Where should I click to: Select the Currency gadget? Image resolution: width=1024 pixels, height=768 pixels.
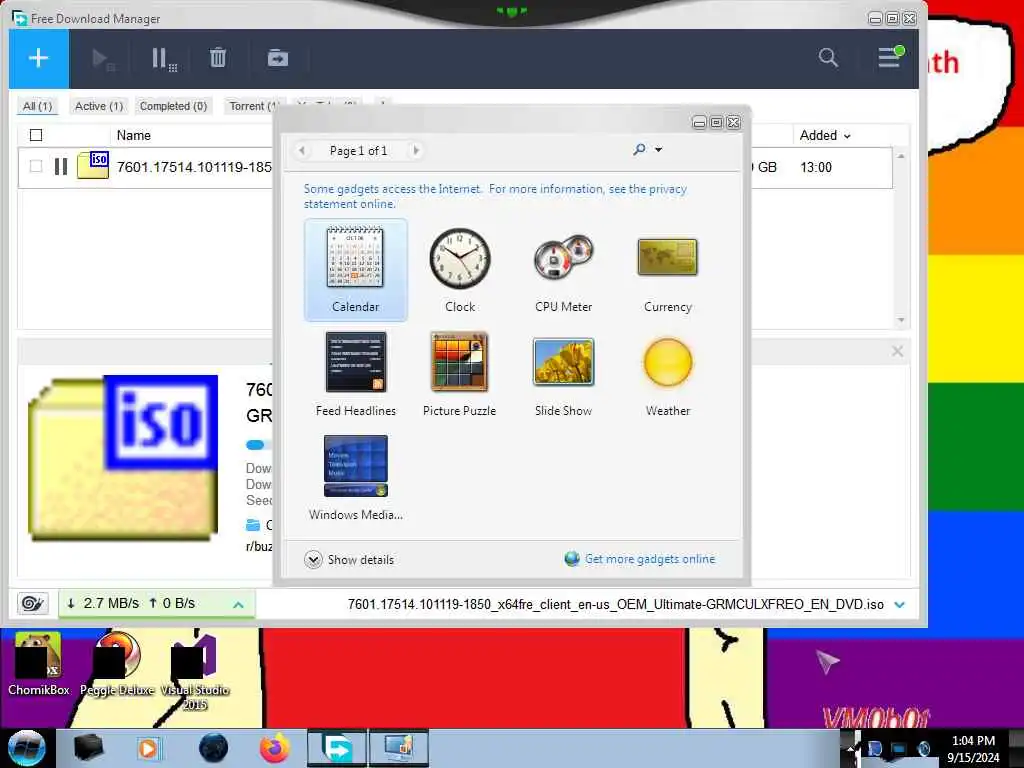667,270
